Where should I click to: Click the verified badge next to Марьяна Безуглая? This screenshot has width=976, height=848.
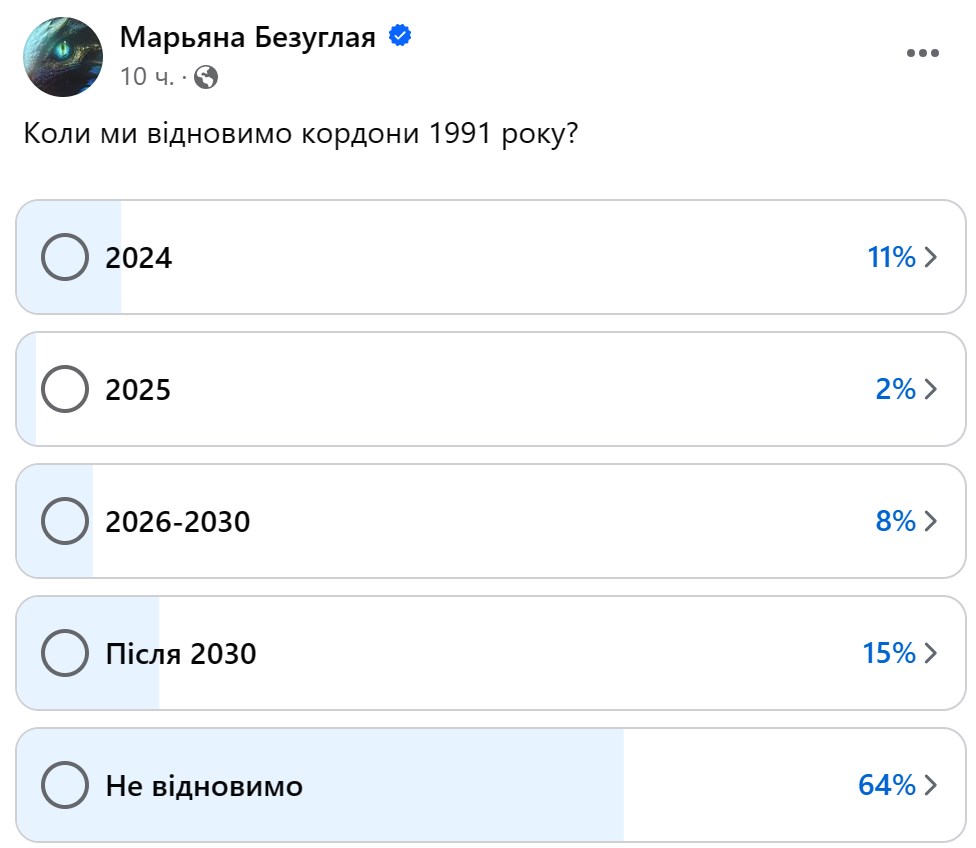(x=400, y=34)
